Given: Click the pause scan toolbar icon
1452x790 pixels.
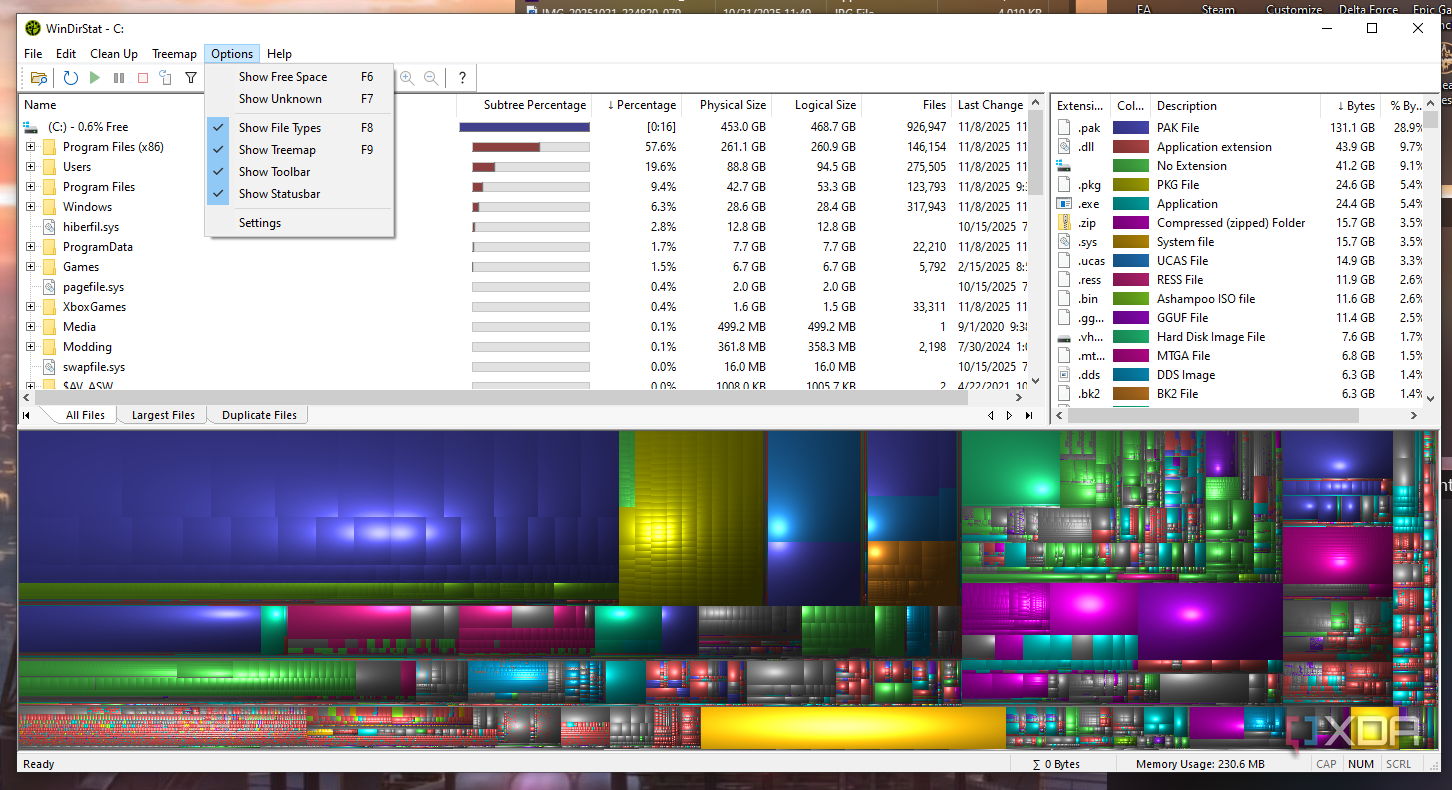Looking at the screenshot, I should tap(119, 78).
